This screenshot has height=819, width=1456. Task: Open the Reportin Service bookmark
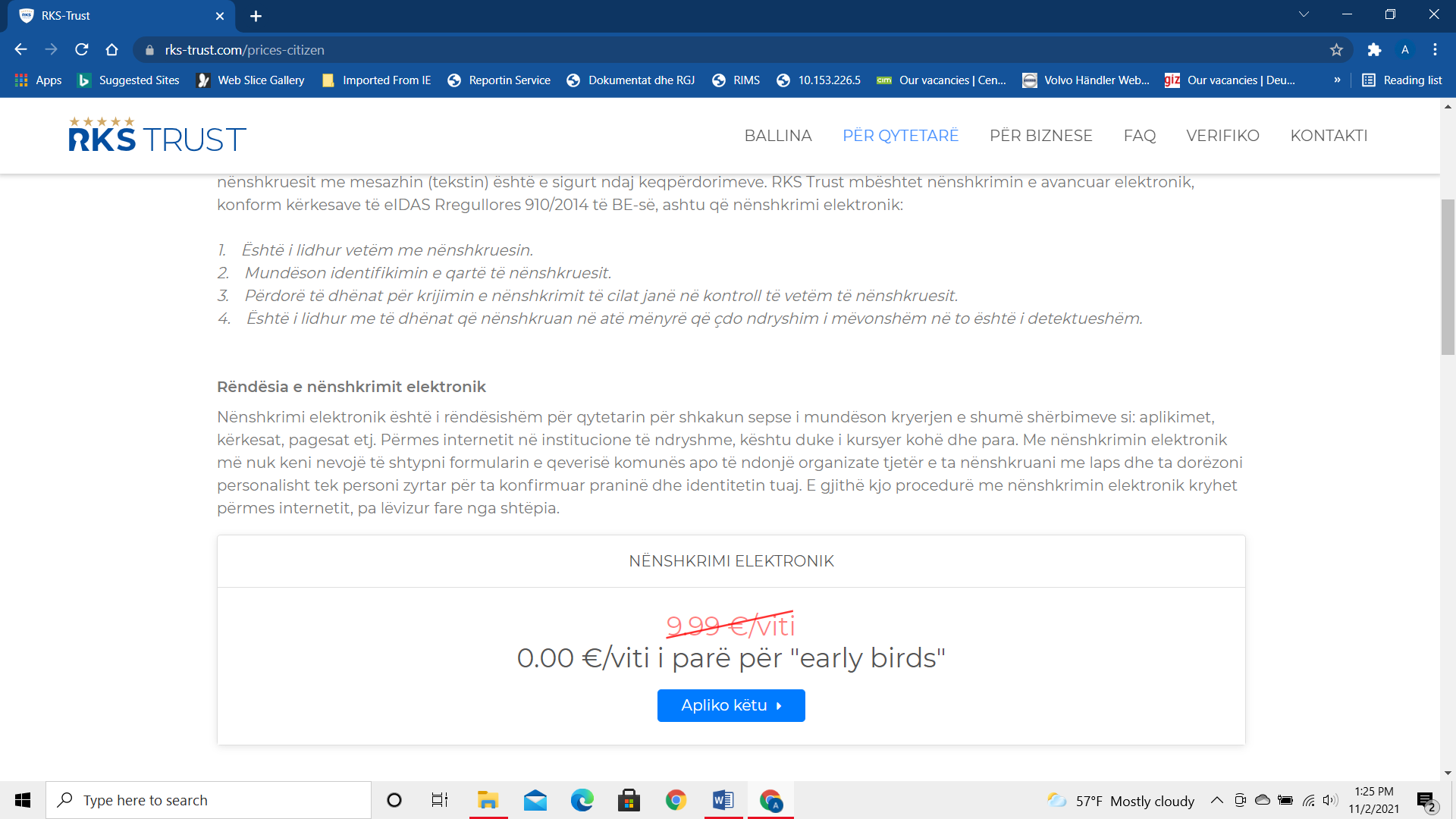pyautogui.click(x=499, y=80)
